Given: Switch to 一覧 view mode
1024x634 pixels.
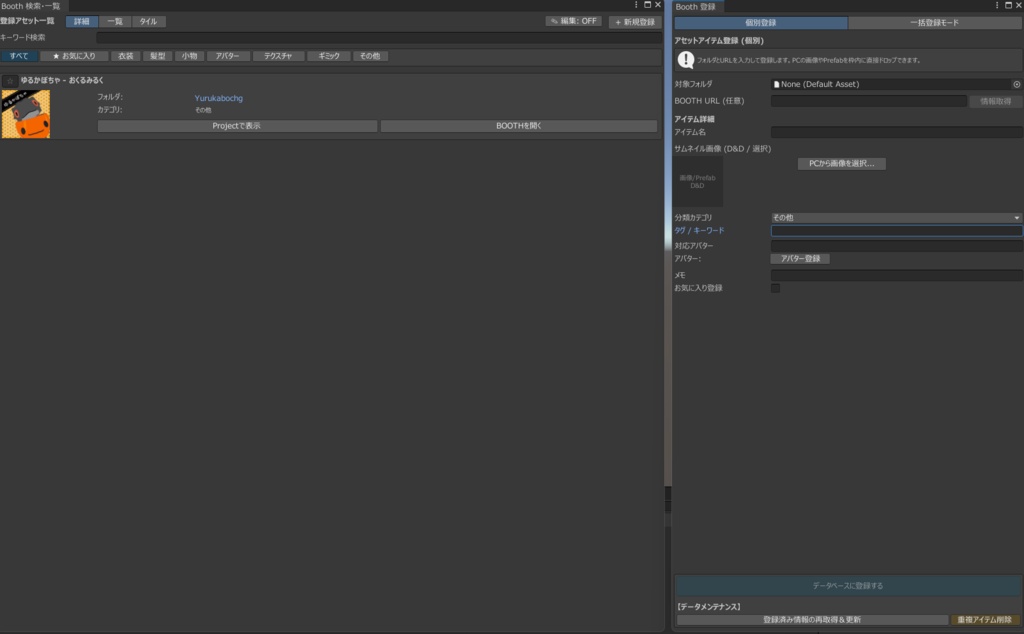Looking at the screenshot, I should click(x=115, y=22).
